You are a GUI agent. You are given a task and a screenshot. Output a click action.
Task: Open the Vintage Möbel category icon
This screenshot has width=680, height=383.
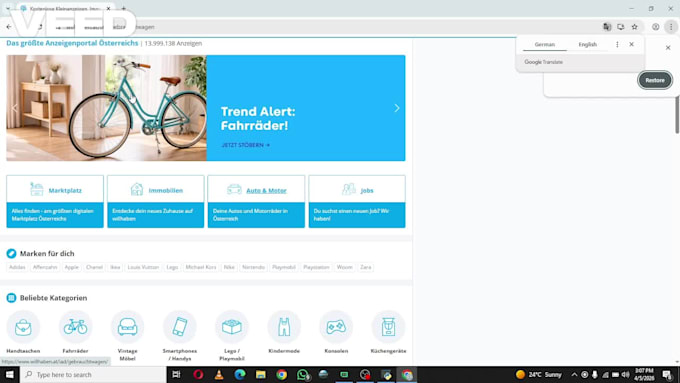[x=128, y=327]
